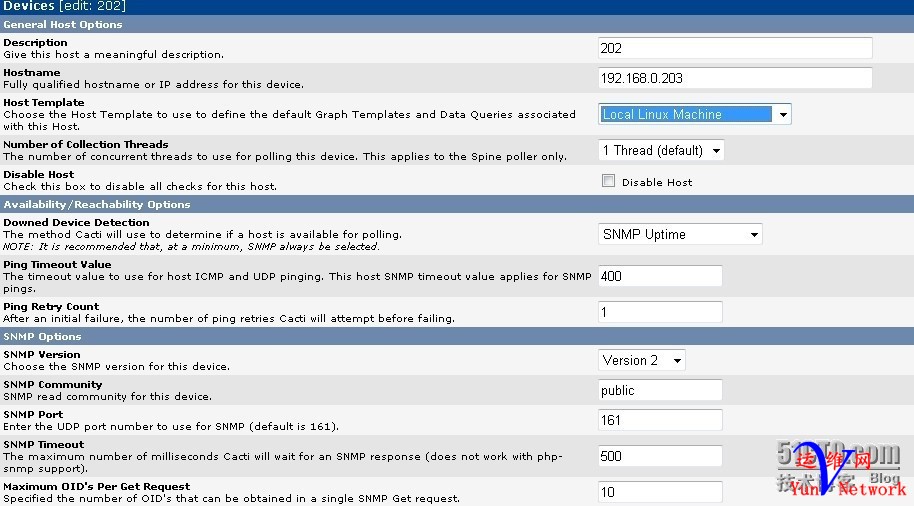Open the Host Template dropdown
The image size is (914, 506).
point(695,114)
